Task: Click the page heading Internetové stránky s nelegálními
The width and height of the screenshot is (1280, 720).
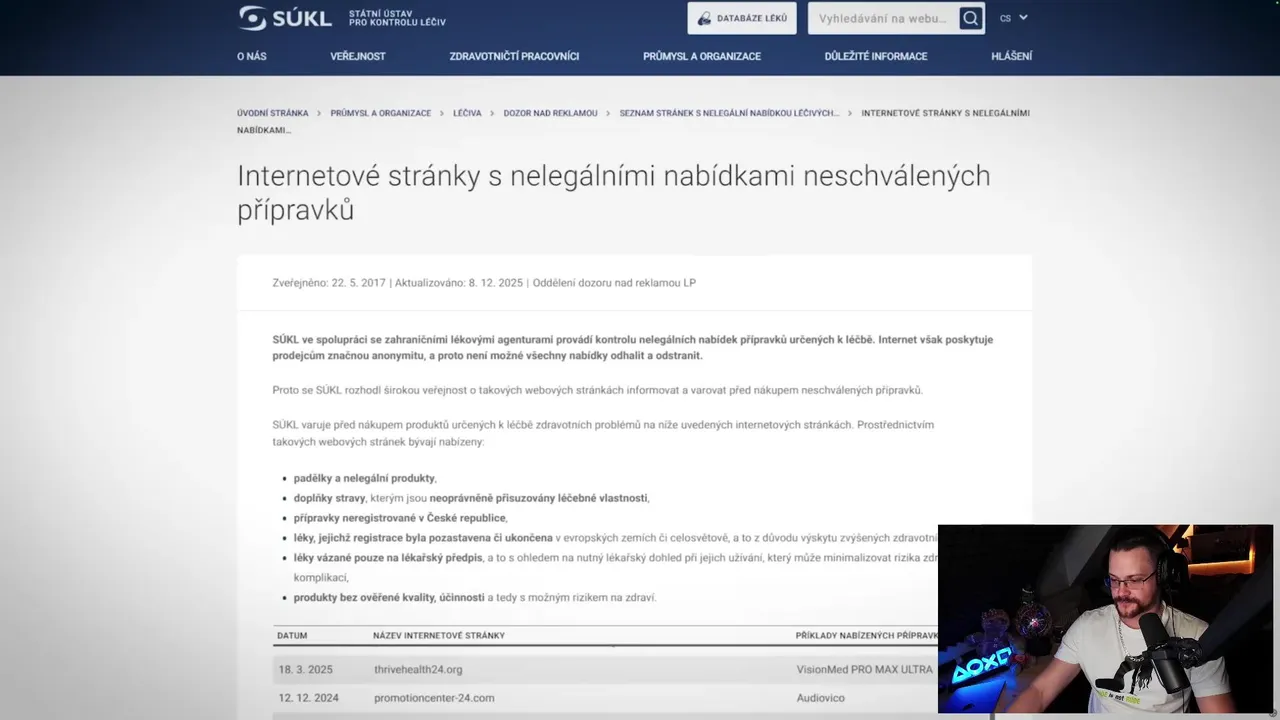Action: pos(613,192)
